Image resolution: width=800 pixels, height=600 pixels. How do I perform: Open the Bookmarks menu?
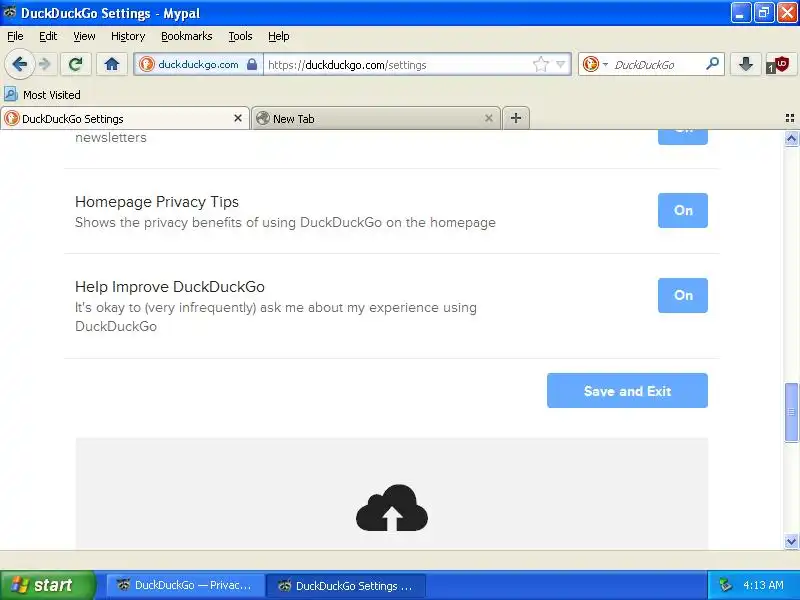pyautogui.click(x=187, y=36)
